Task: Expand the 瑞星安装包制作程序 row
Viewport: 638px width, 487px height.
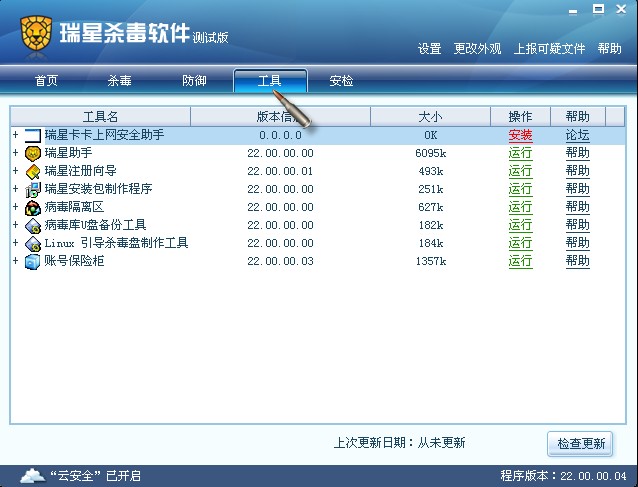Action: point(15,188)
